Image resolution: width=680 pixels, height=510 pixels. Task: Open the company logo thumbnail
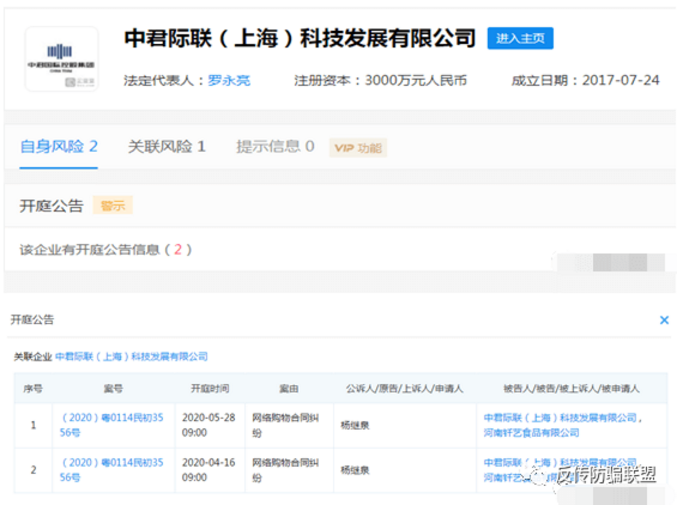pos(62,59)
